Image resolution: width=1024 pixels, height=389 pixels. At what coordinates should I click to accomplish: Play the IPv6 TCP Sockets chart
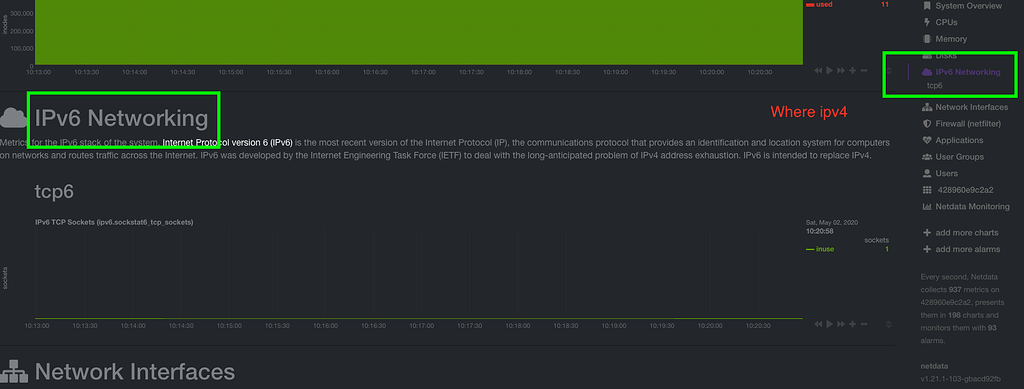(830, 324)
